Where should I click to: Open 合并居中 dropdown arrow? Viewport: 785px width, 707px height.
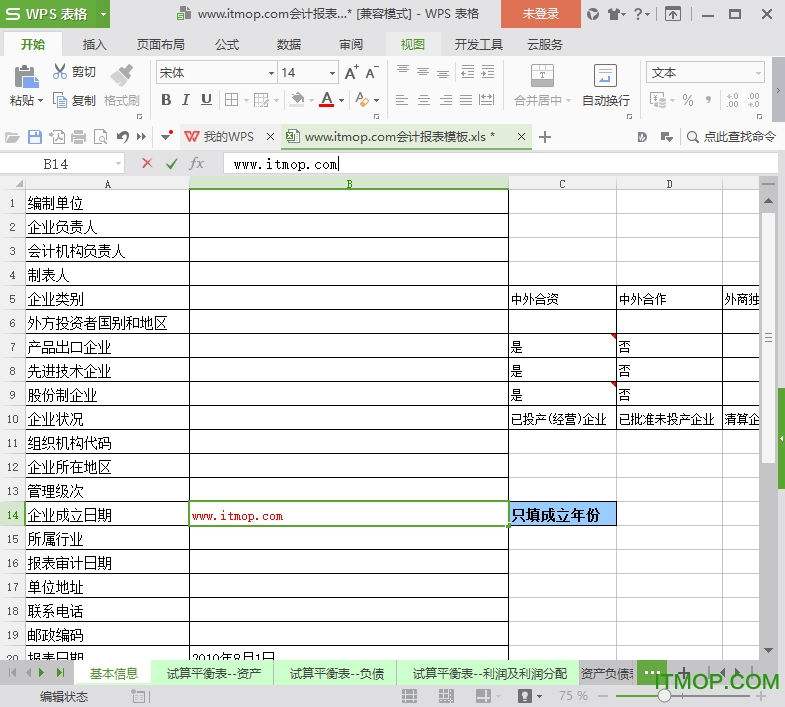point(568,101)
